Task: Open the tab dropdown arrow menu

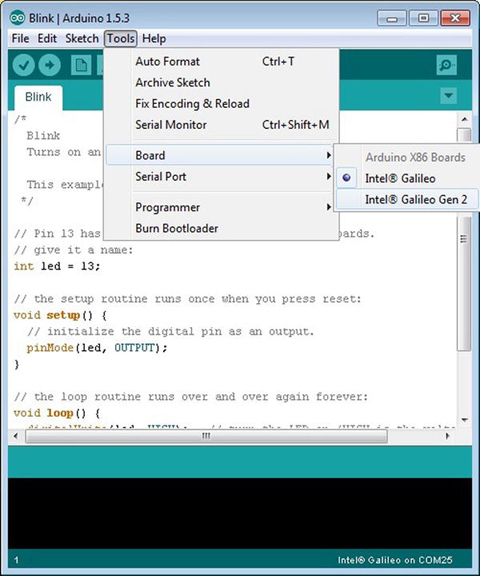Action: (x=448, y=96)
